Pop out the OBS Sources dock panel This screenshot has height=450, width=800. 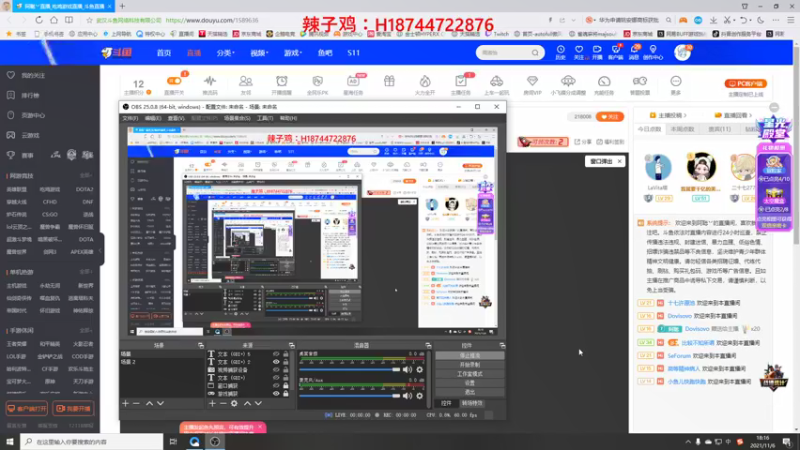(x=291, y=345)
